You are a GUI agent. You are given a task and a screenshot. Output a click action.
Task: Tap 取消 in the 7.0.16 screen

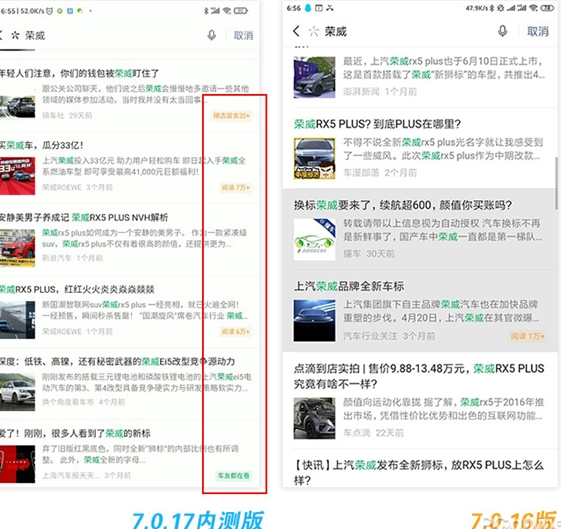click(538, 31)
